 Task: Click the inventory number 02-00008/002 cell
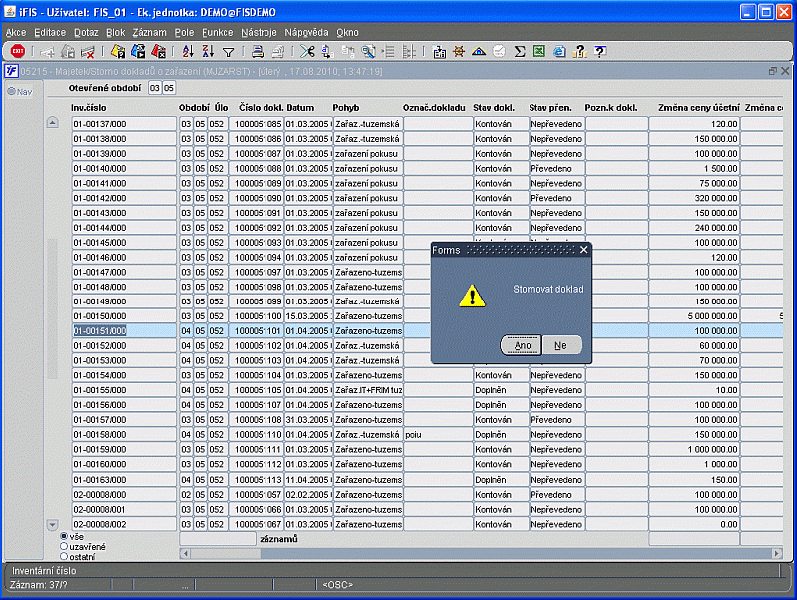coord(124,524)
